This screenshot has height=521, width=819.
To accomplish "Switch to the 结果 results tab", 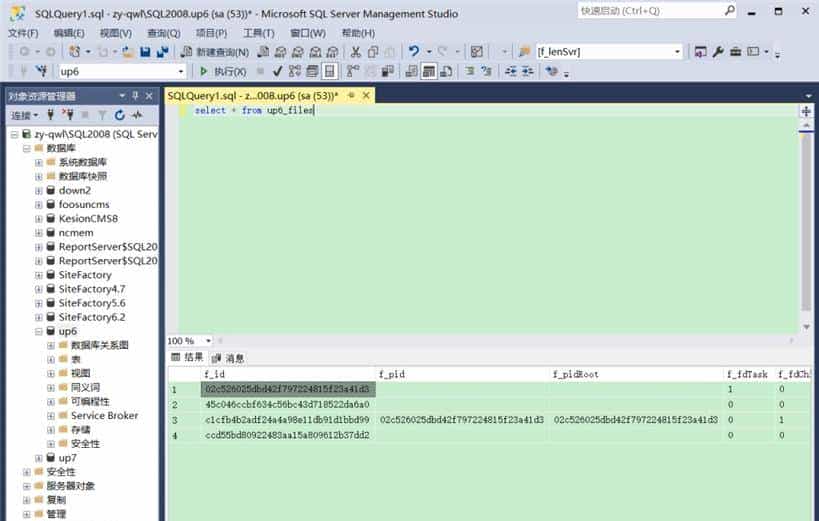I will point(187,357).
